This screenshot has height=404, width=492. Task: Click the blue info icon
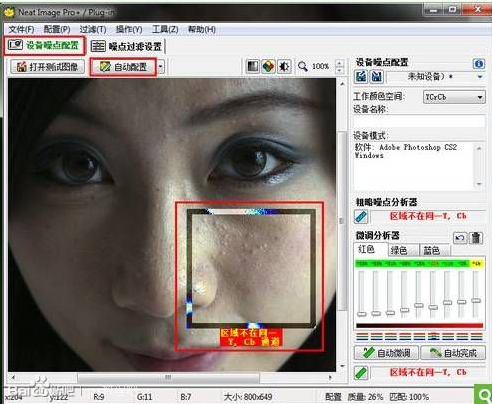tap(479, 63)
